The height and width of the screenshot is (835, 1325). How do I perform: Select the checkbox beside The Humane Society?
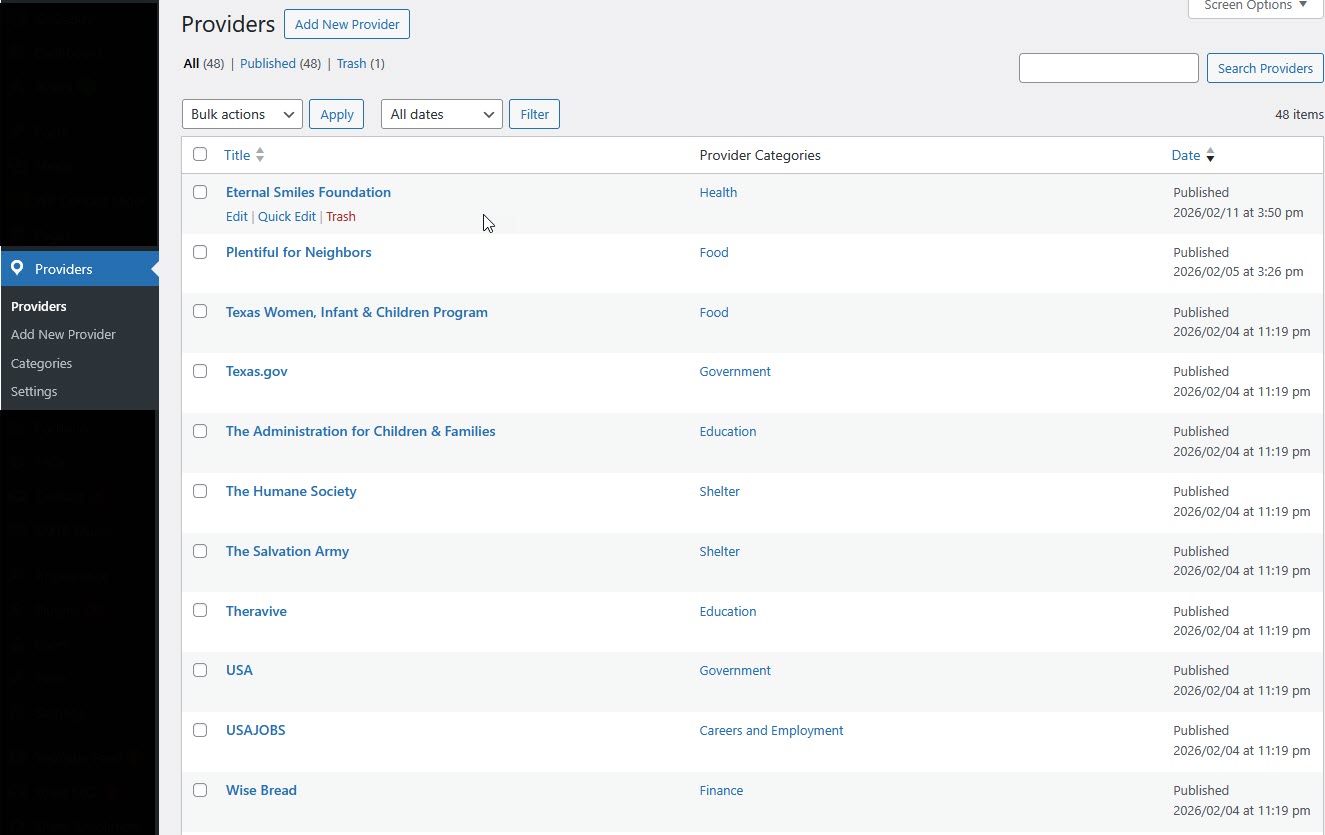click(200, 491)
